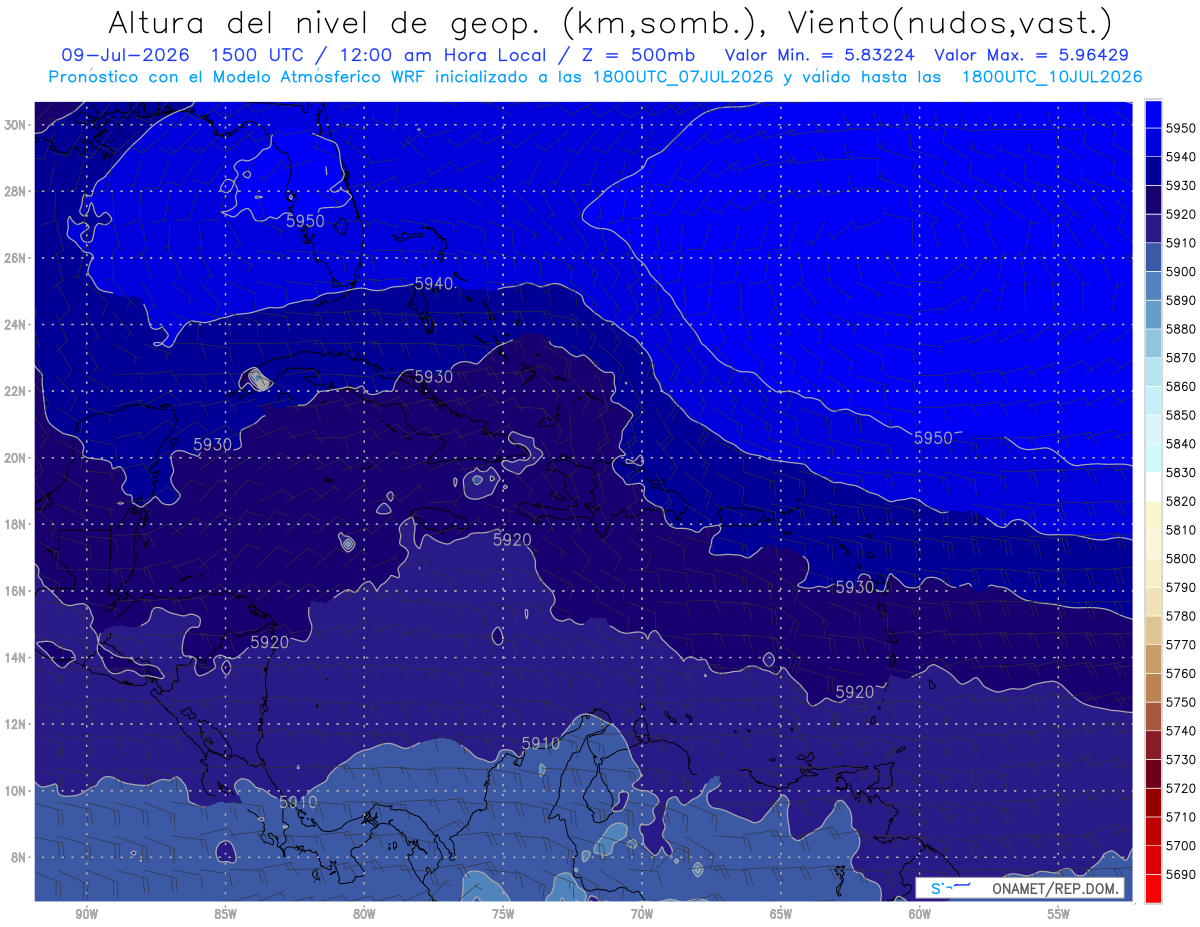
Task: Click the '5930' contour label near Cuba at 22N
Action: 434,377
